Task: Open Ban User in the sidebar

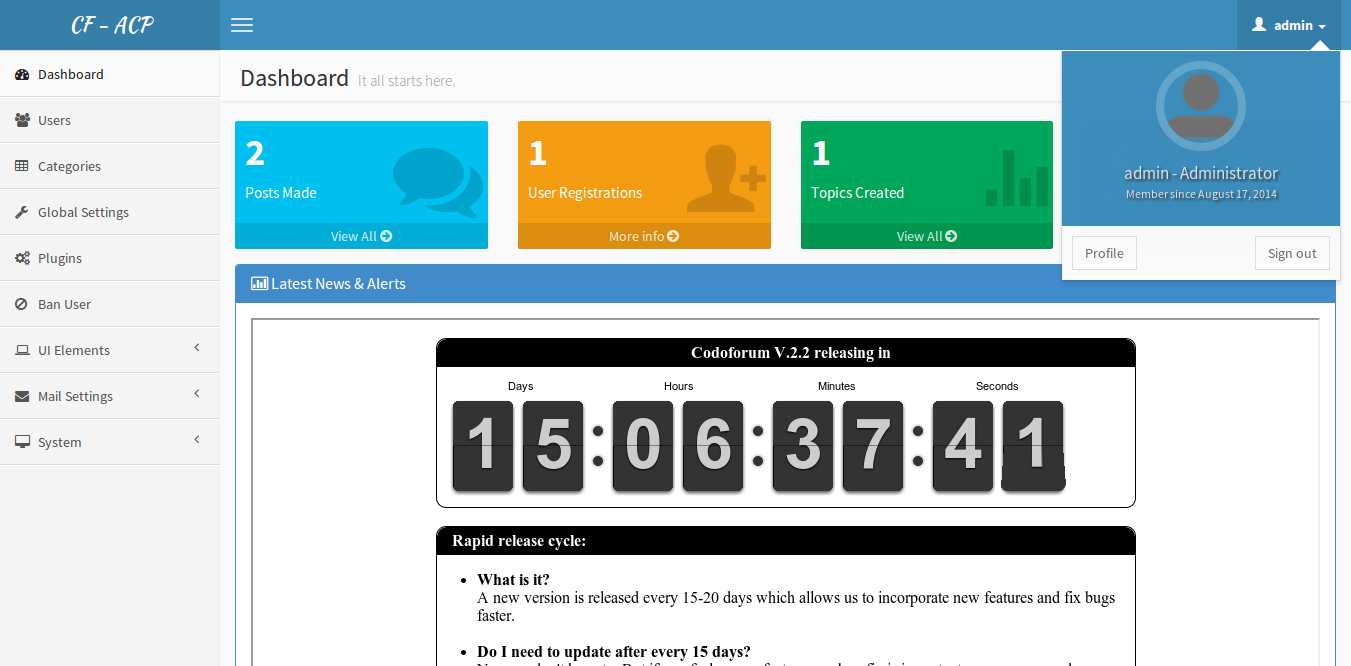Action: tap(110, 304)
